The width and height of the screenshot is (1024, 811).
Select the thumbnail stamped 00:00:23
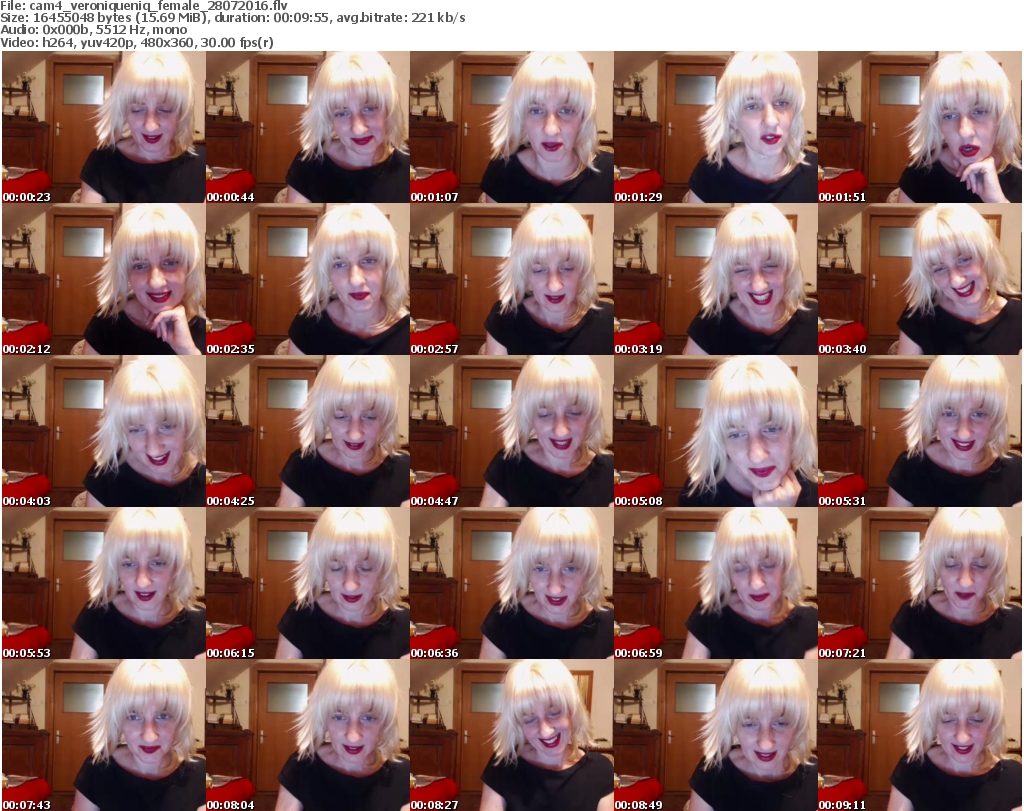pos(104,127)
